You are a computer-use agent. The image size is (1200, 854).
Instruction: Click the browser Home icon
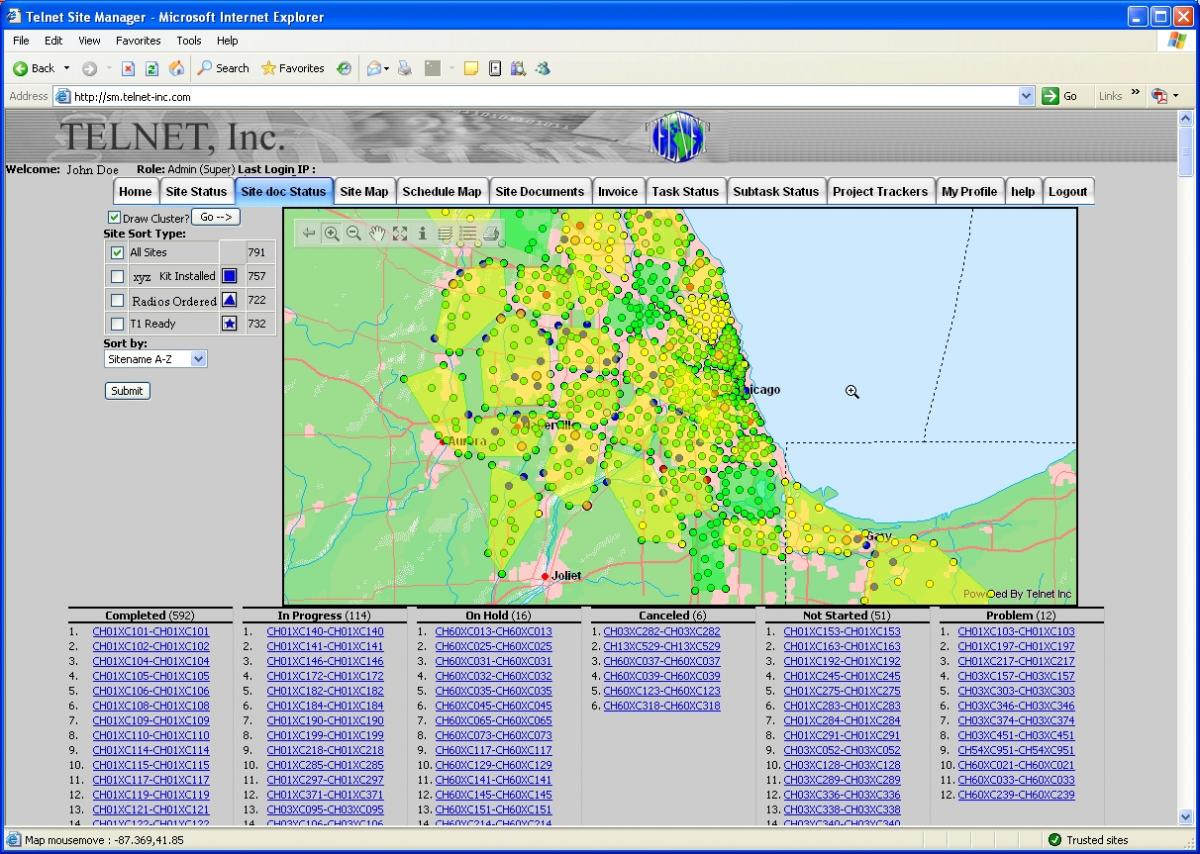(176, 68)
